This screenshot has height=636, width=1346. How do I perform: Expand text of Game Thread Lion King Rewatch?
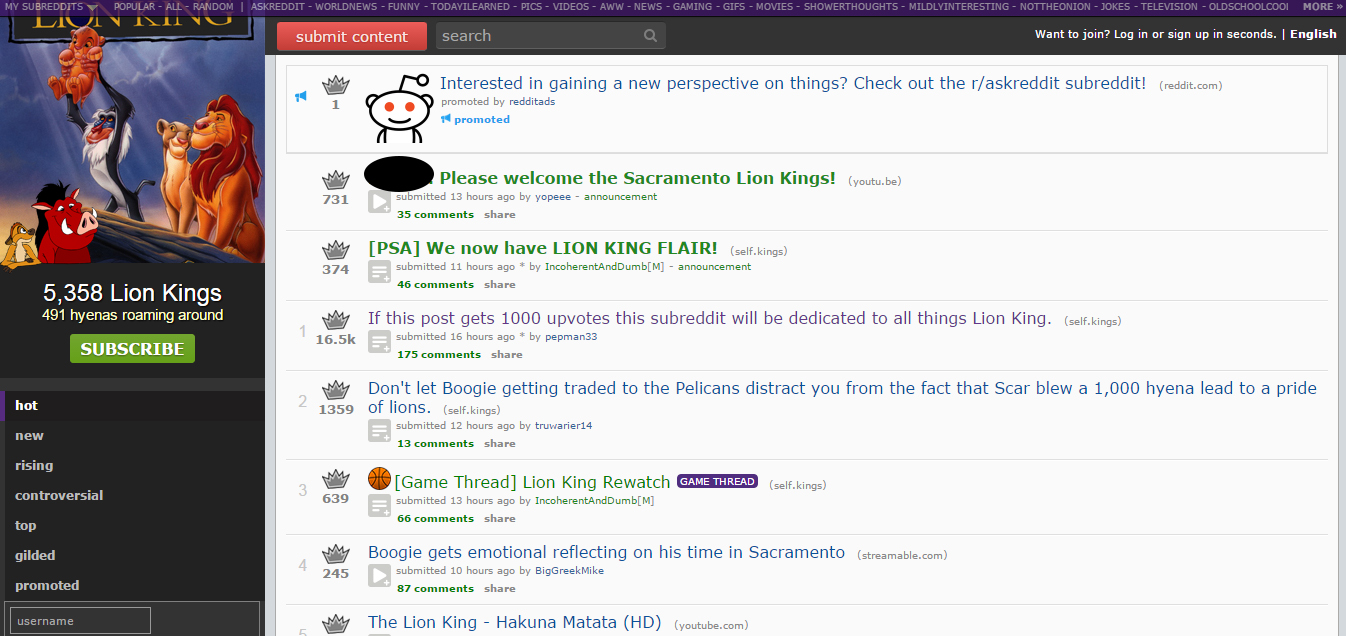[x=379, y=506]
